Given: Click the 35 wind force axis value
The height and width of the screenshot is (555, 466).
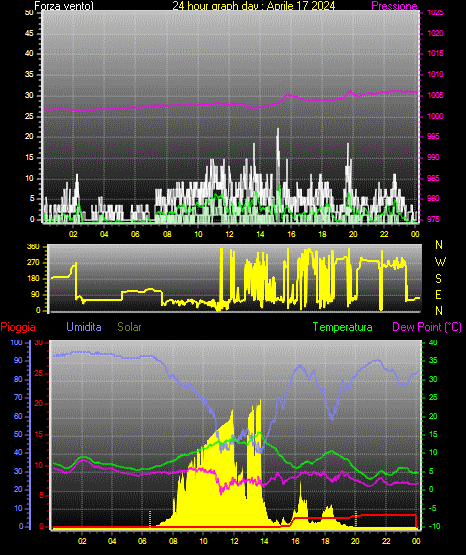Looking at the screenshot, I should 29,74.
